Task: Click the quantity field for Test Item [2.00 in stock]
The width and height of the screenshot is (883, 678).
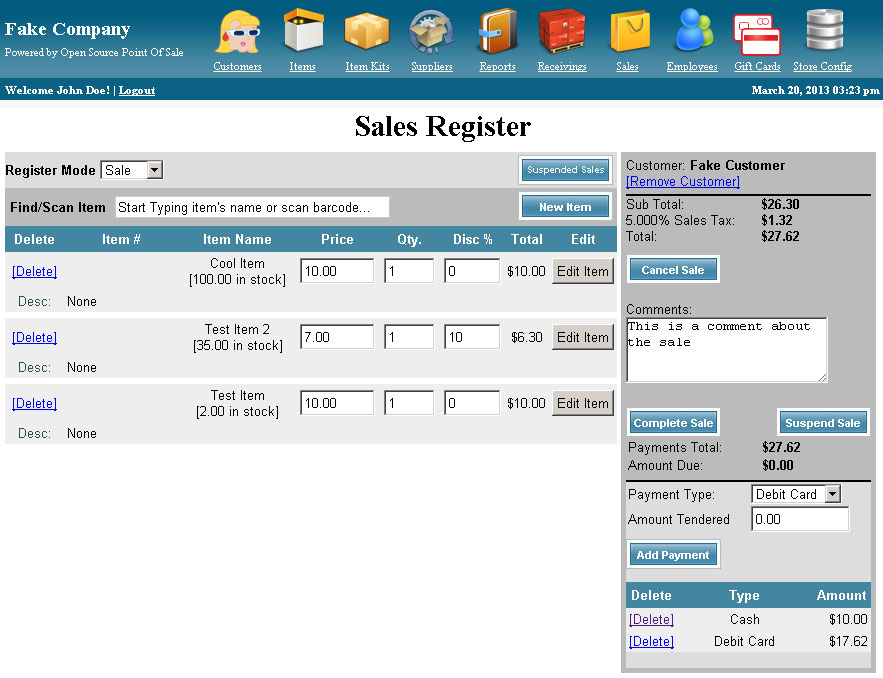Action: point(409,403)
